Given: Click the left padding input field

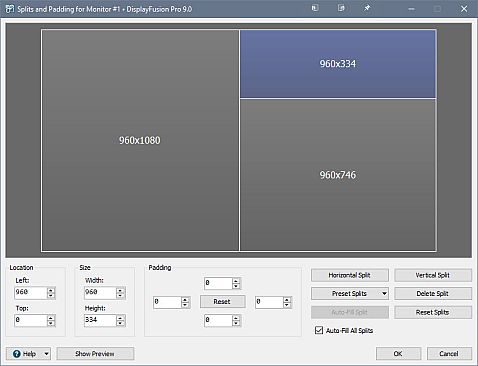Looking at the screenshot, I should tap(167, 302).
